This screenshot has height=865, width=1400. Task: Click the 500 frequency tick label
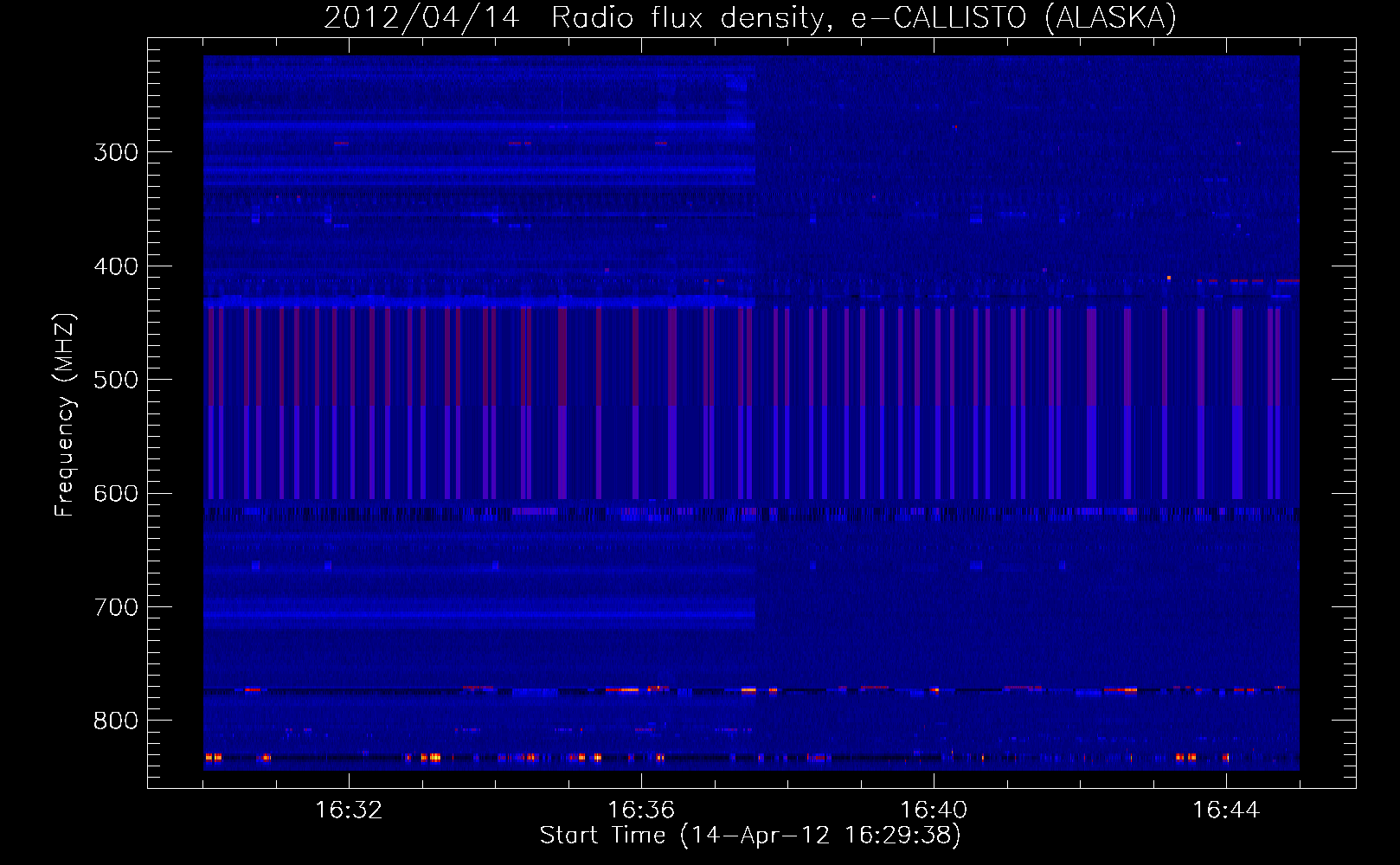116,380
